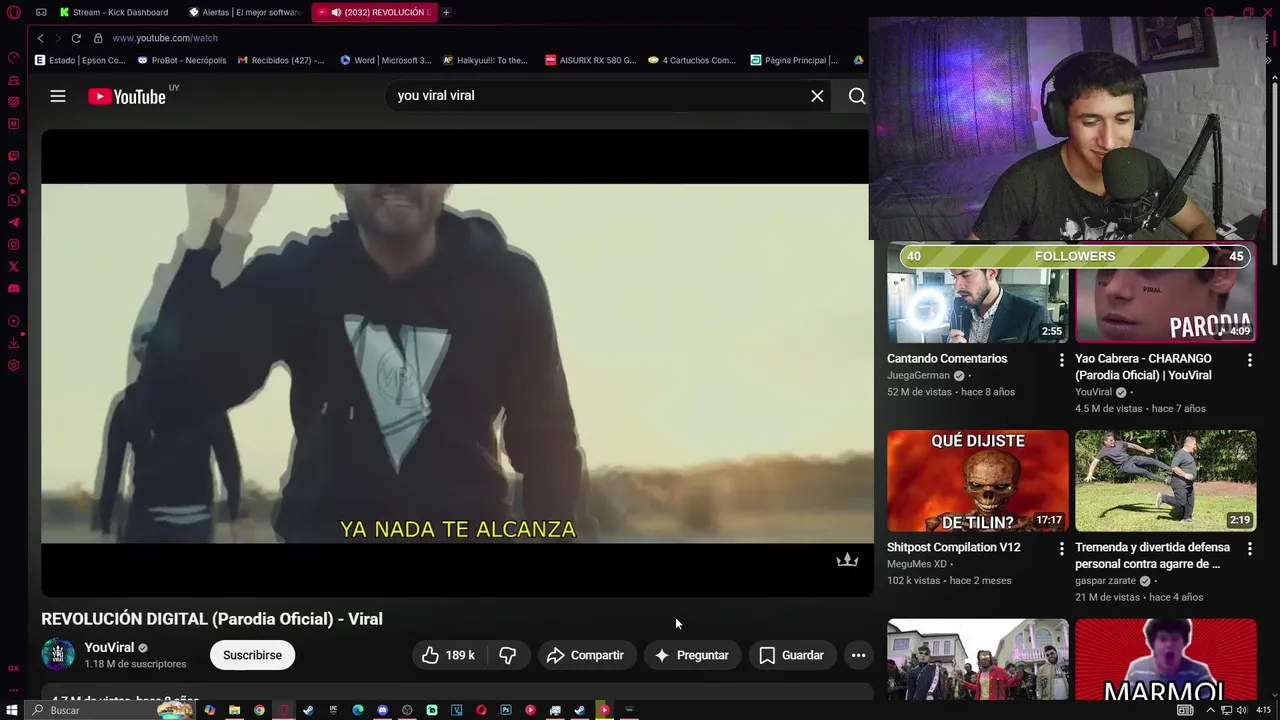Open WhatsApp in Opera sidebar
This screenshot has height=720, width=1280.
pos(14,201)
